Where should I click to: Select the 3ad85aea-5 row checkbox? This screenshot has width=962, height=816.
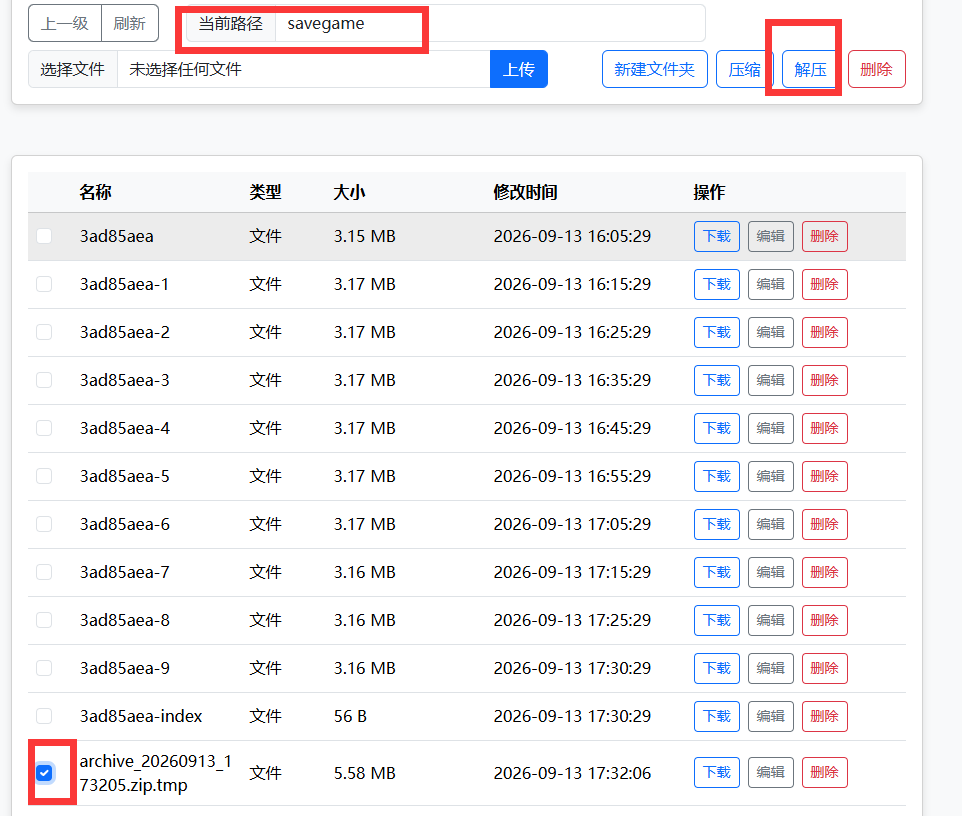pos(44,476)
